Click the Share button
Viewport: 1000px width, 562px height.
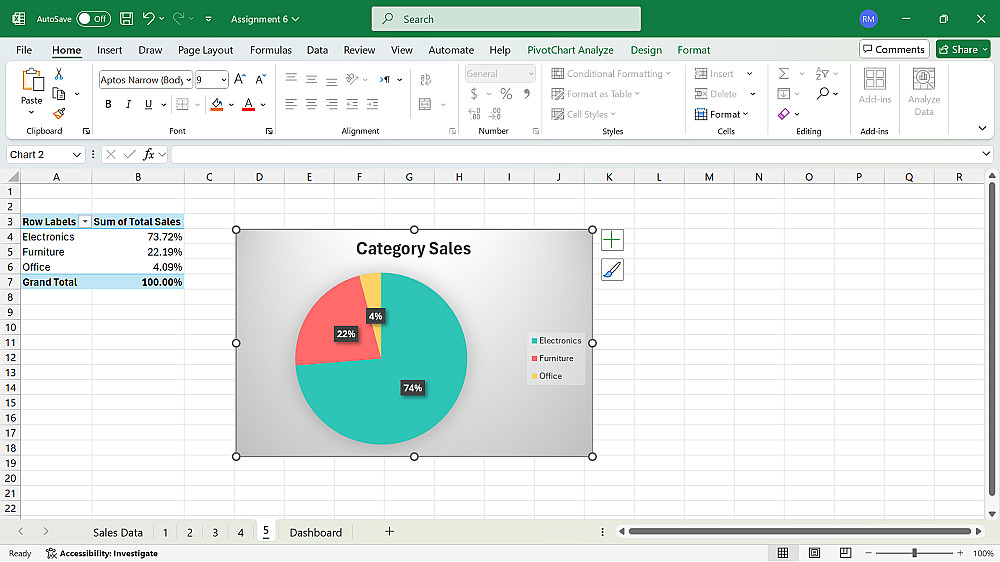[962, 49]
